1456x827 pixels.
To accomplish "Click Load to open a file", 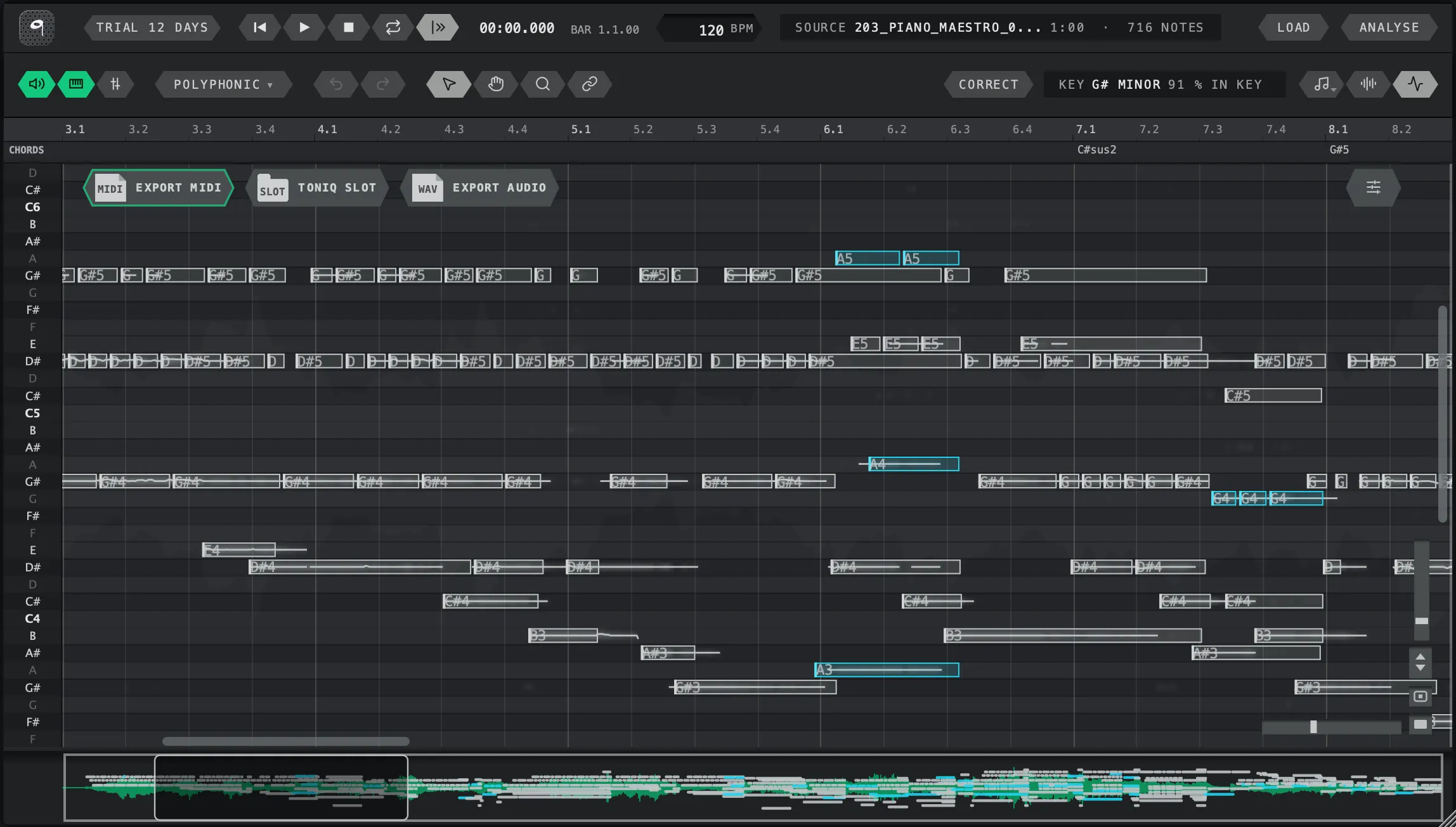I will click(1293, 27).
